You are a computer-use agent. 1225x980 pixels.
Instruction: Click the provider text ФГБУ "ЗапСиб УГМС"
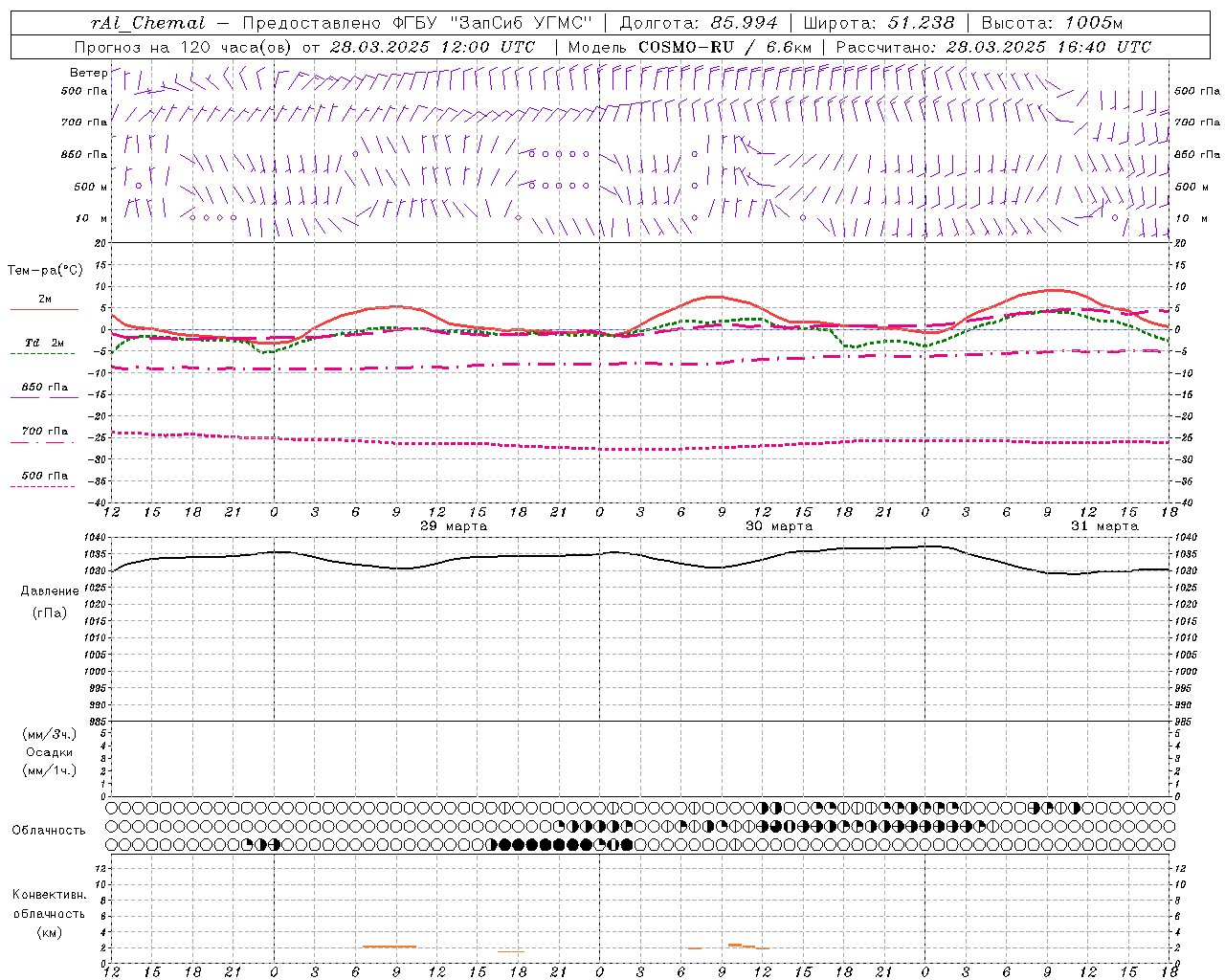tap(493, 23)
